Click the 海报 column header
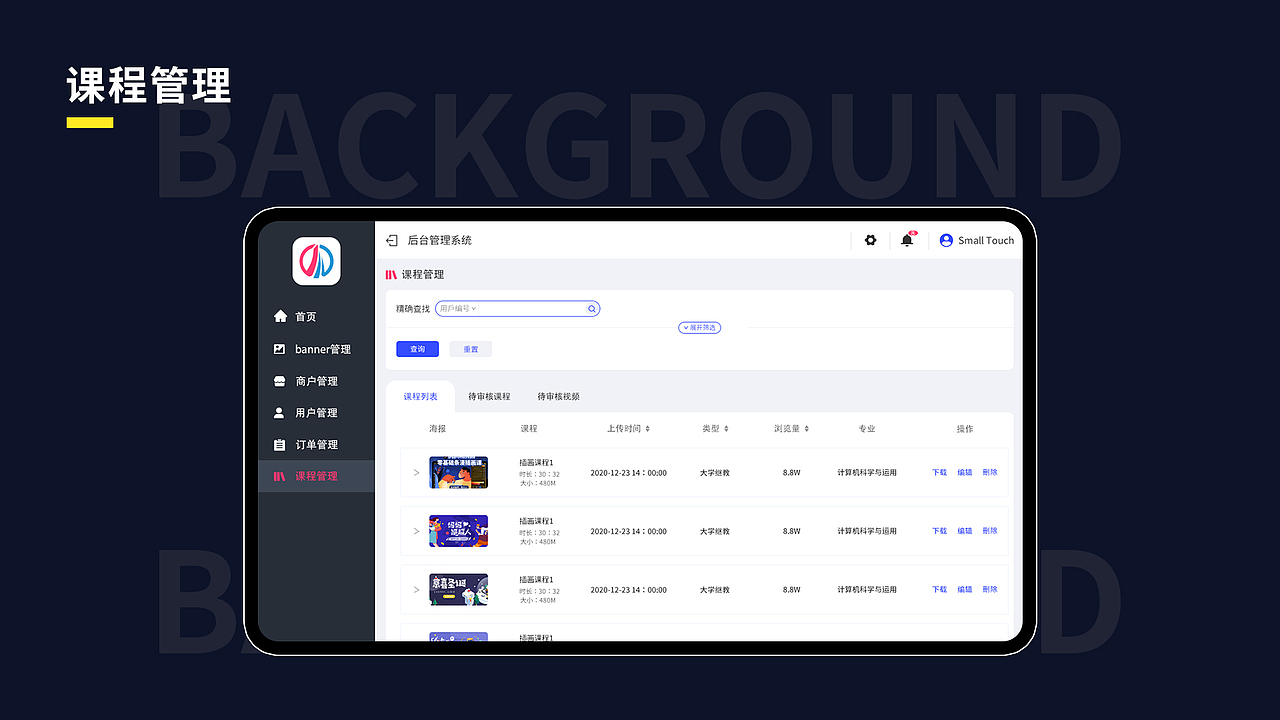This screenshot has height=720, width=1280. coord(437,429)
